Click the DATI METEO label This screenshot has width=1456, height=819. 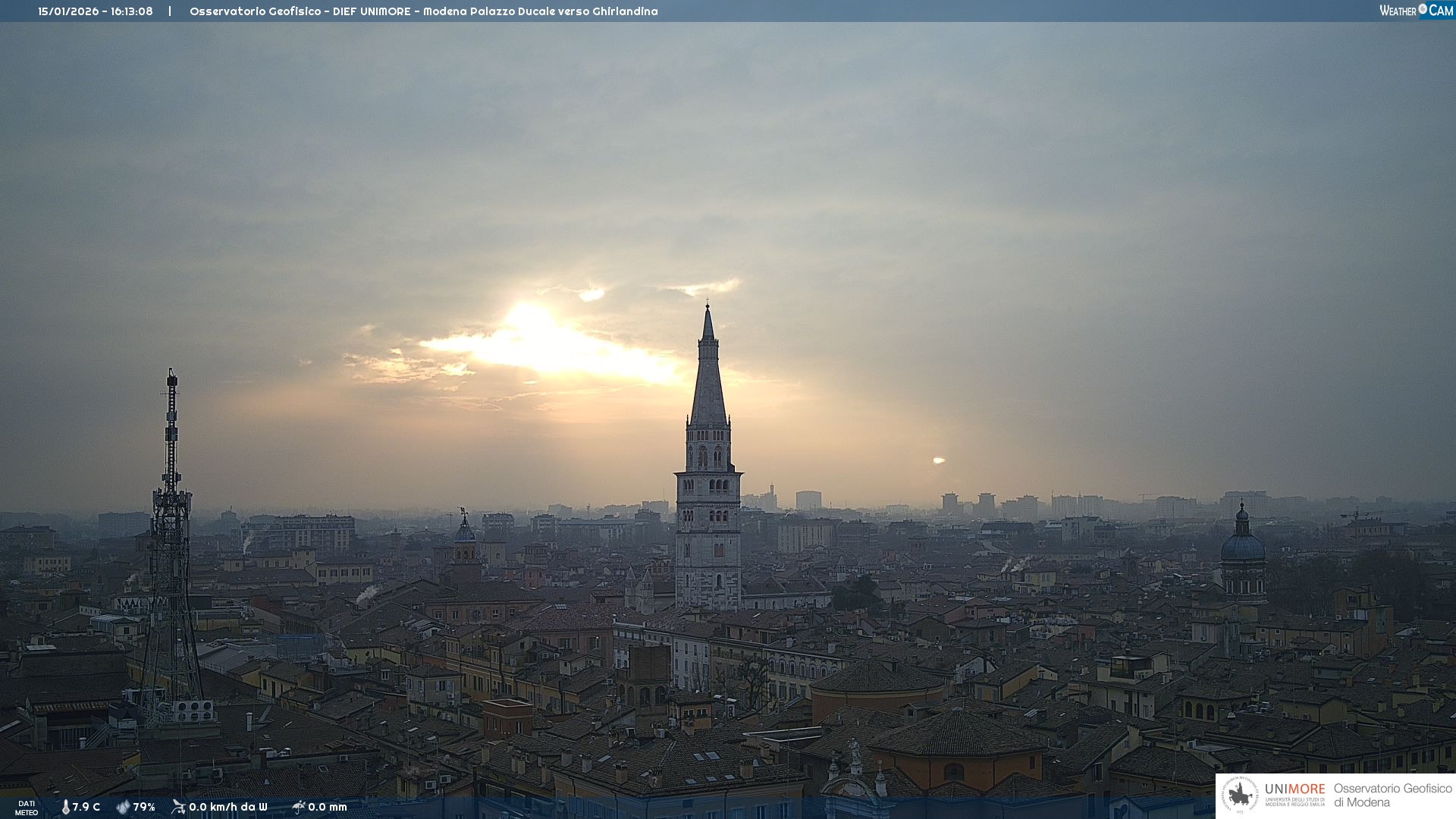point(27,808)
